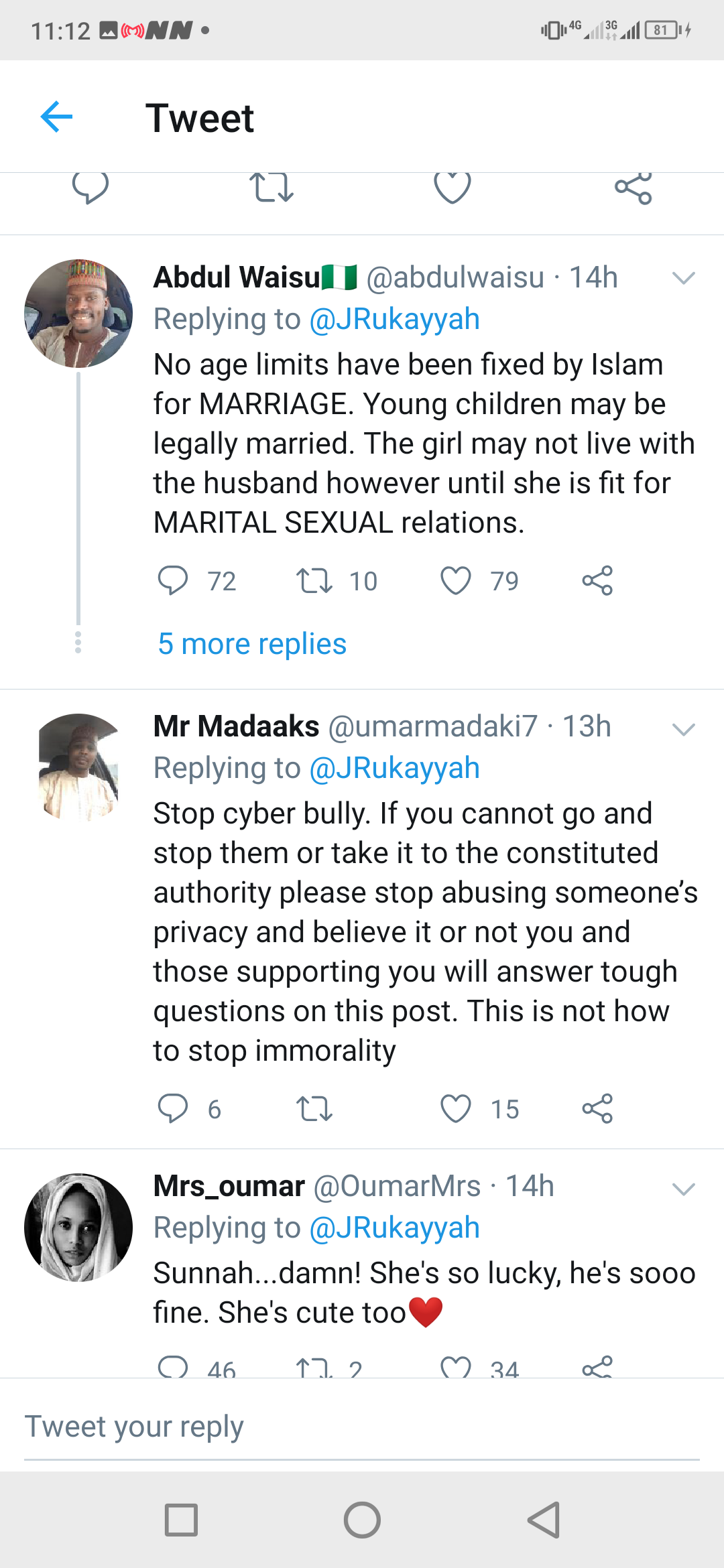Open comments on Mr Madaaks' tweet
Viewport: 724px width, 1568px height.
click(172, 1108)
